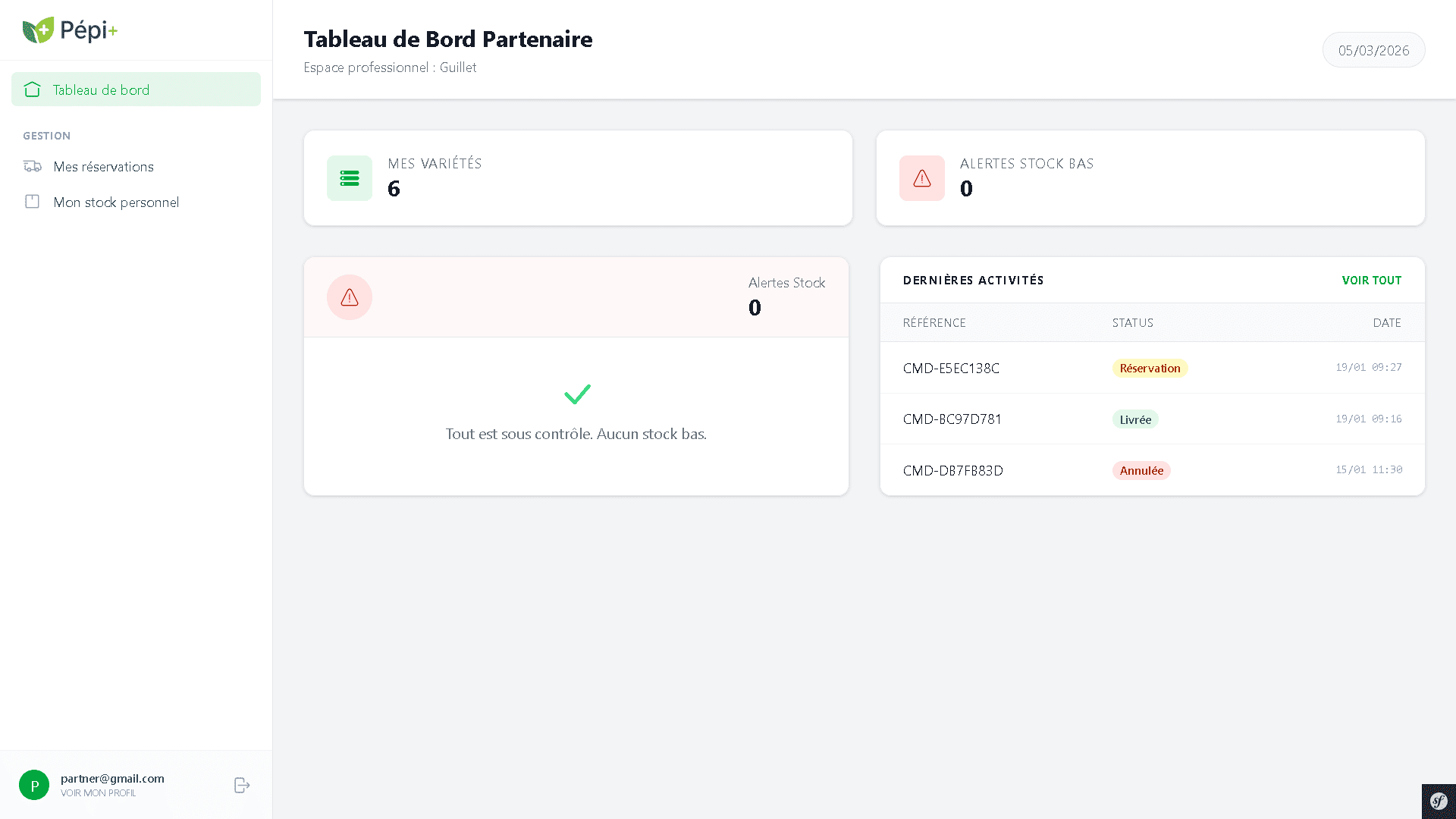This screenshot has width=1456, height=819.
Task: Click the delivery truck icon for Mes réservations
Action: (x=32, y=166)
